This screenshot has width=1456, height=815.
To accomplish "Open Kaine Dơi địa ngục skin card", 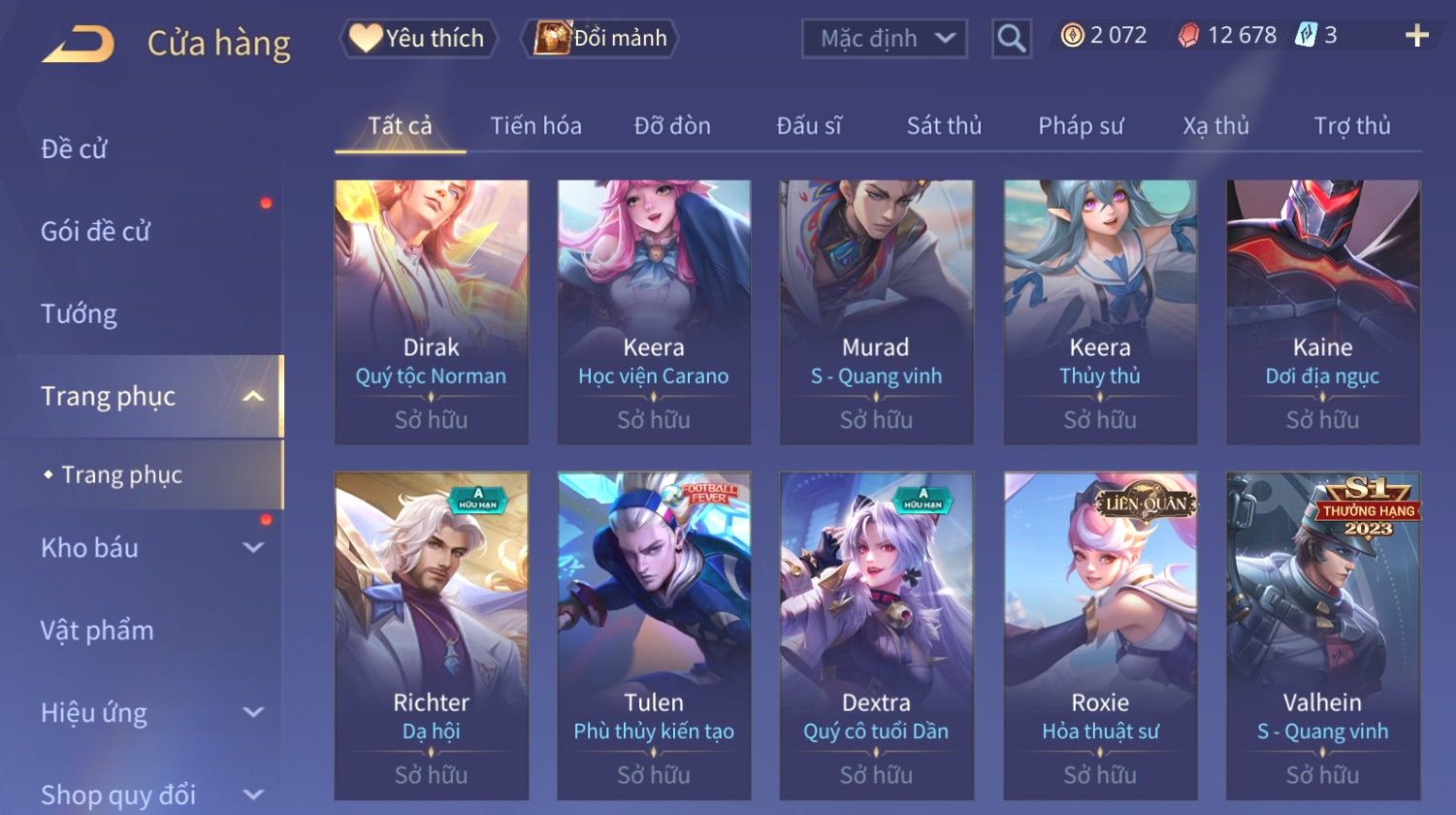I will pos(1322,312).
